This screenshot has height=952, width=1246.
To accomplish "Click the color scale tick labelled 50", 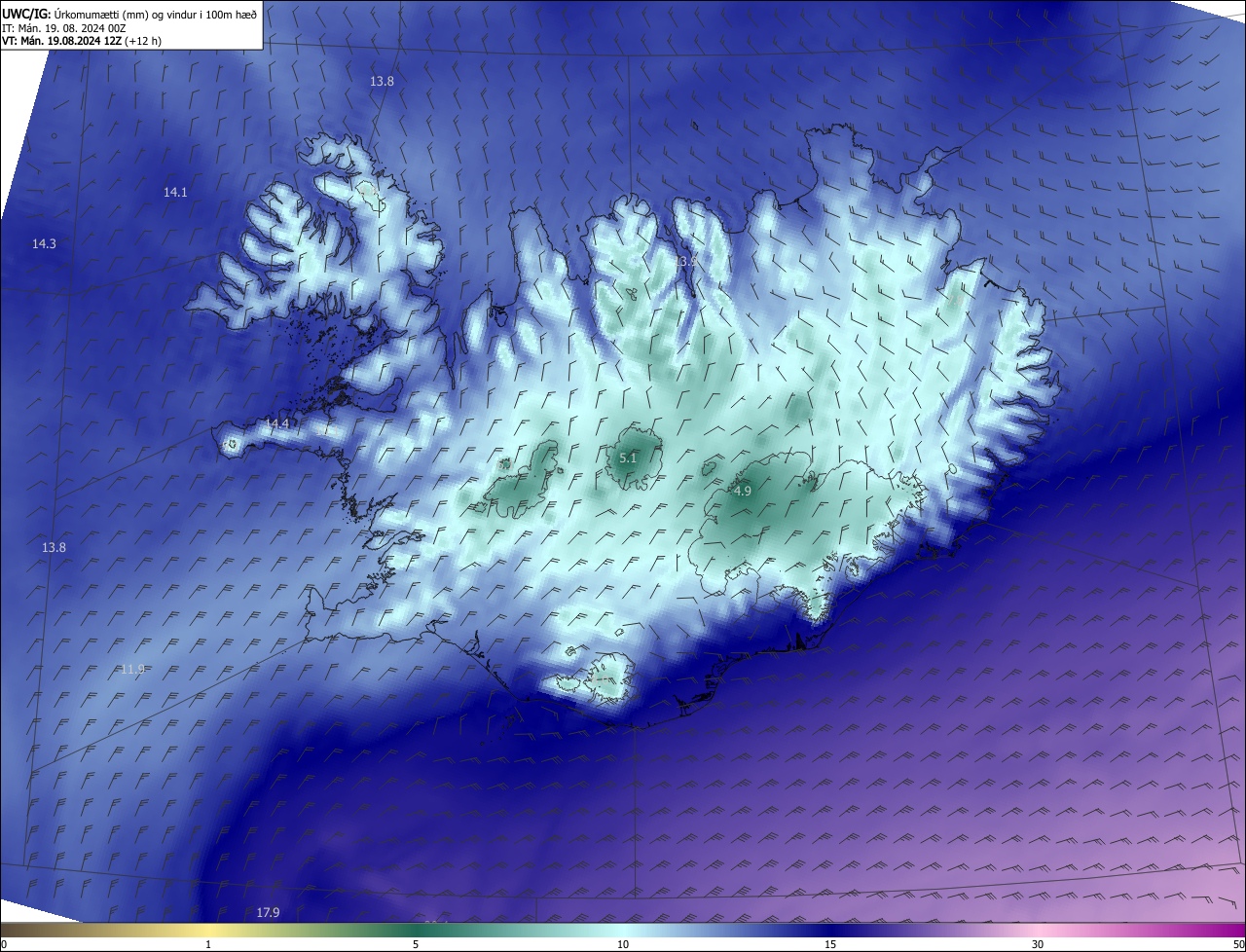I will tap(1238, 944).
